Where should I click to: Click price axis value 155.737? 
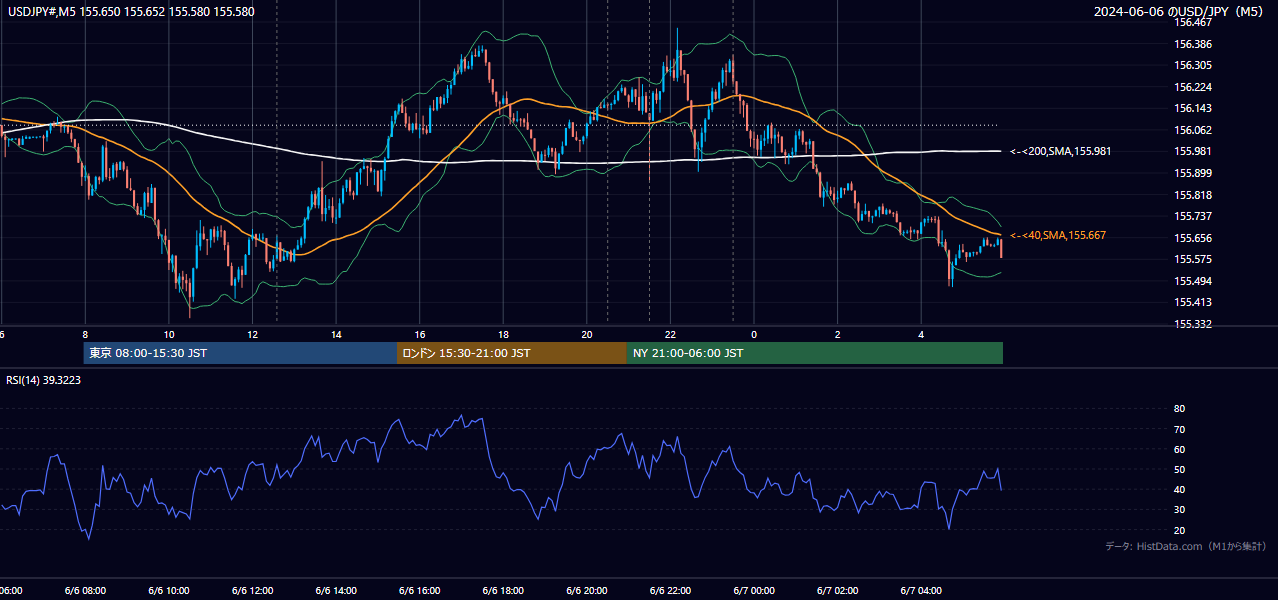pos(1193,216)
